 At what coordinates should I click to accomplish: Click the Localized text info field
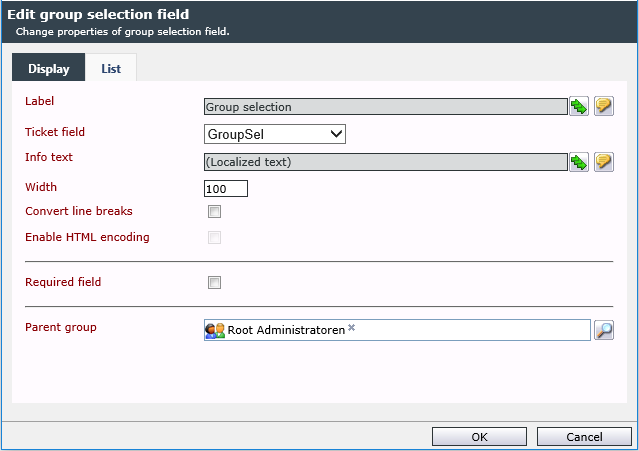click(x=386, y=162)
